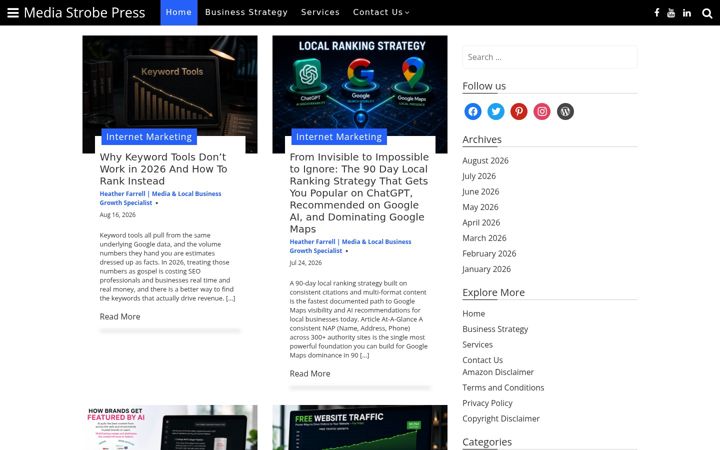The height and width of the screenshot is (450, 720).
Task: Open the May 2026 archive
Action: tap(480, 207)
